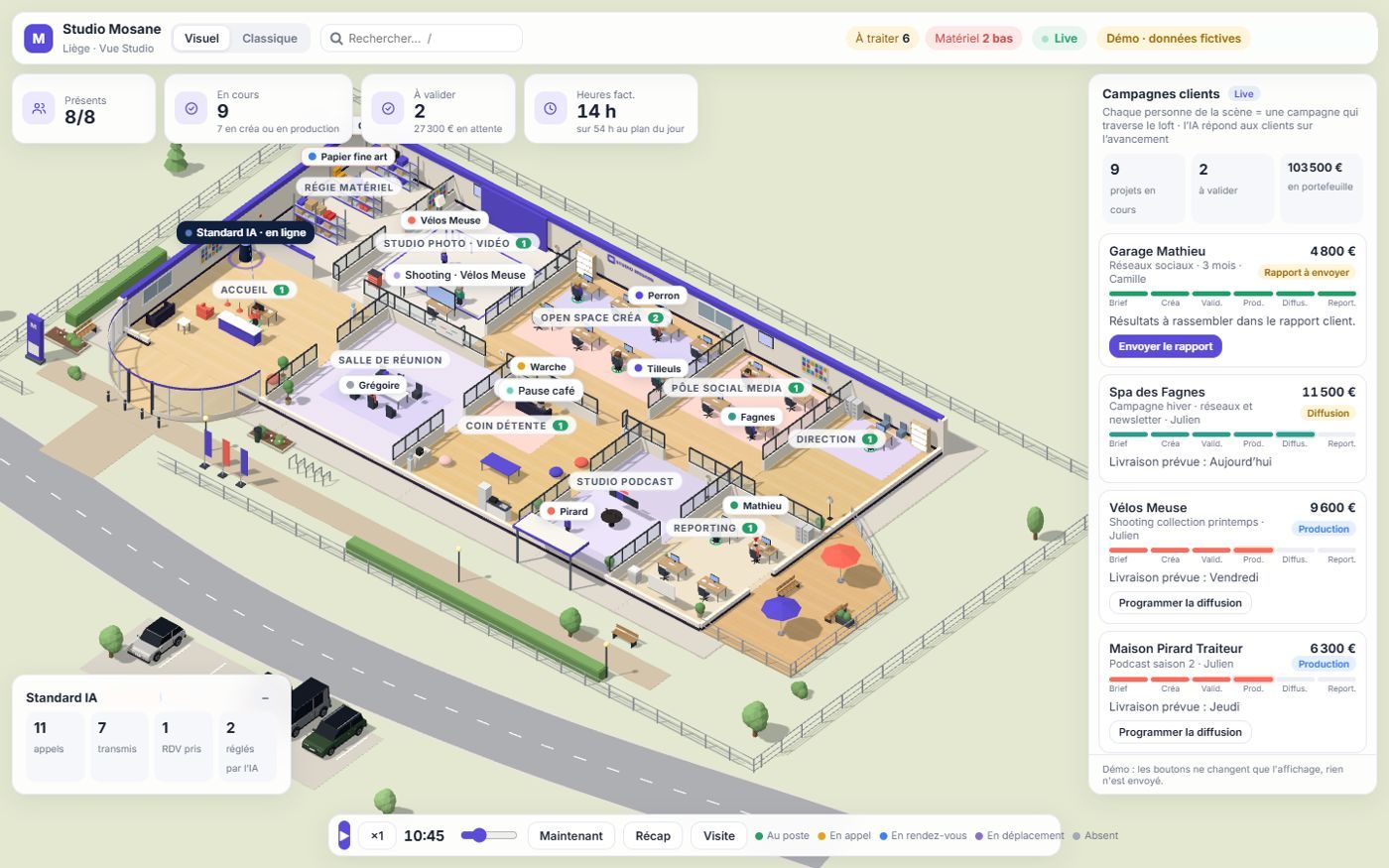
Task: Open the Spa des Fagnes campaign card
Action: pos(1232,428)
